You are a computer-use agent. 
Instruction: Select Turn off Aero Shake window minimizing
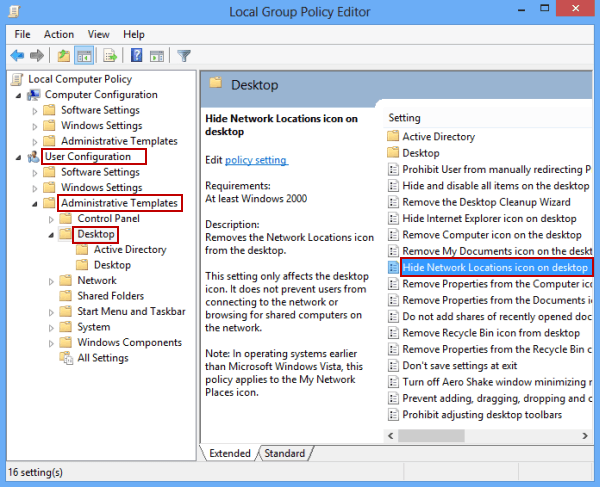(x=496, y=382)
